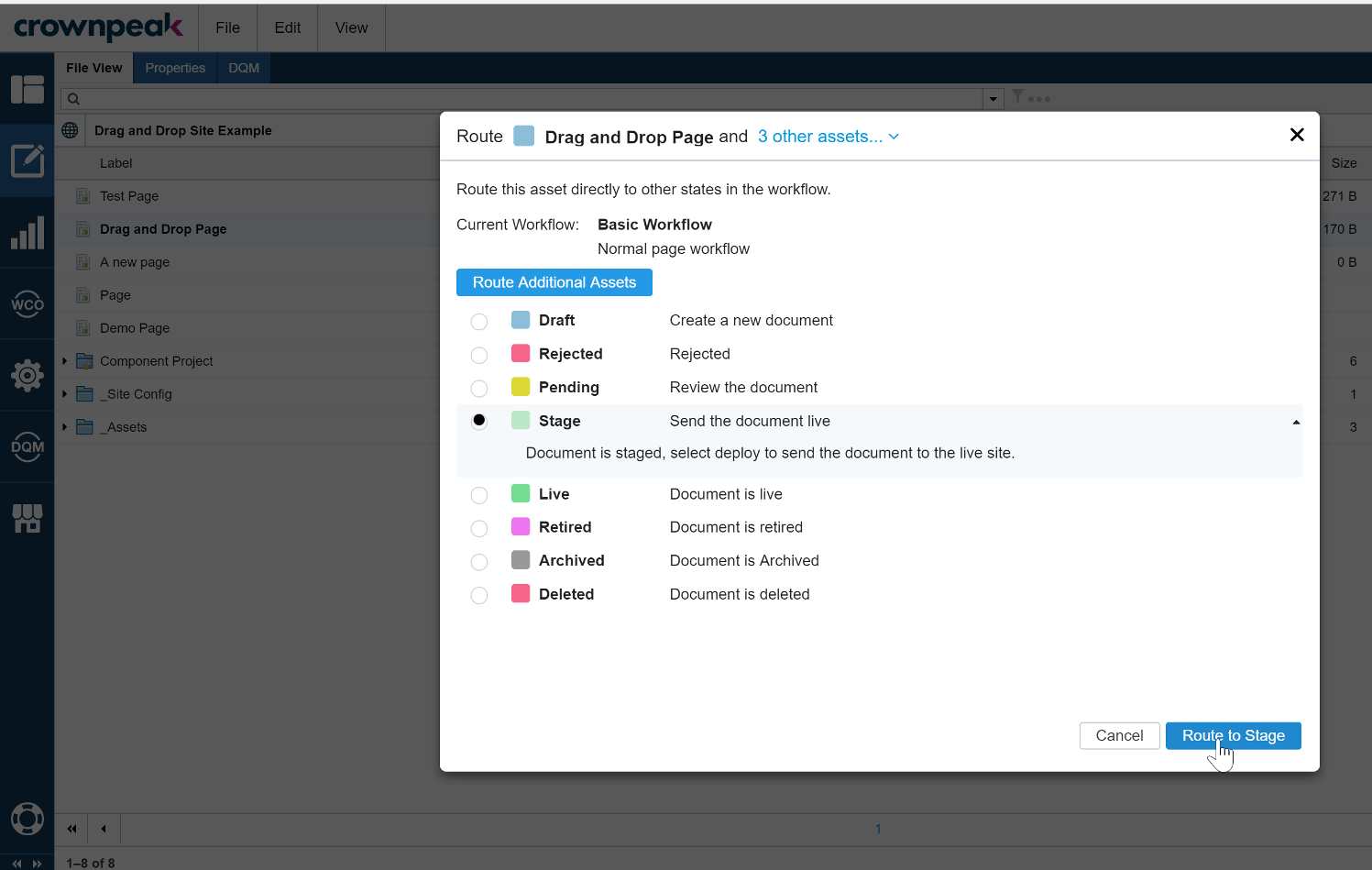Screen dimensions: 1372x870
Task: Open the Help lifebuoy sidebar icon
Action: pos(27,818)
